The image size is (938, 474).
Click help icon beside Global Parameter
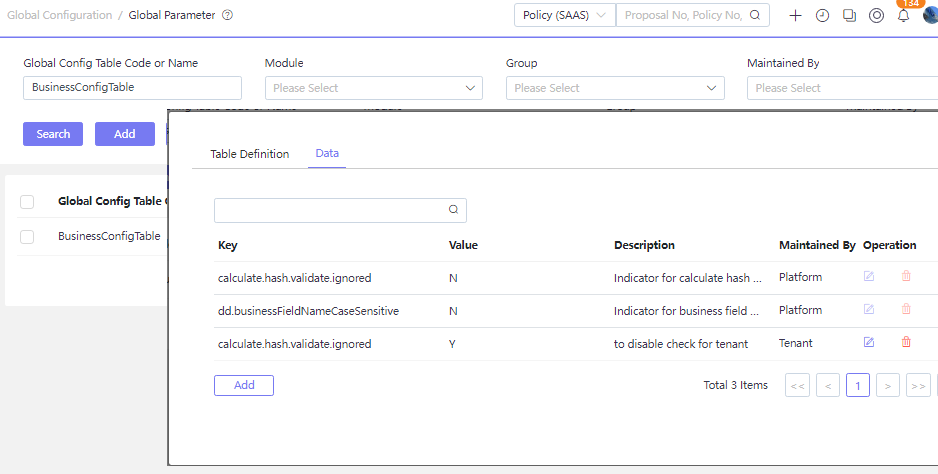coord(227,16)
